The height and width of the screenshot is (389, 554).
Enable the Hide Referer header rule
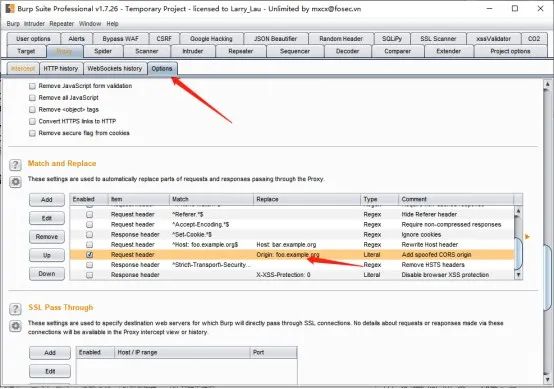pyautogui.click(x=89, y=214)
